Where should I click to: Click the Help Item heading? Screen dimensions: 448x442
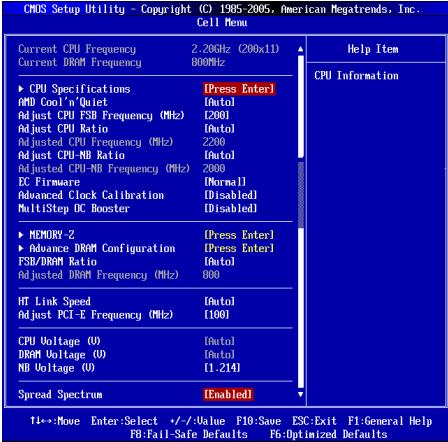[x=373, y=49]
